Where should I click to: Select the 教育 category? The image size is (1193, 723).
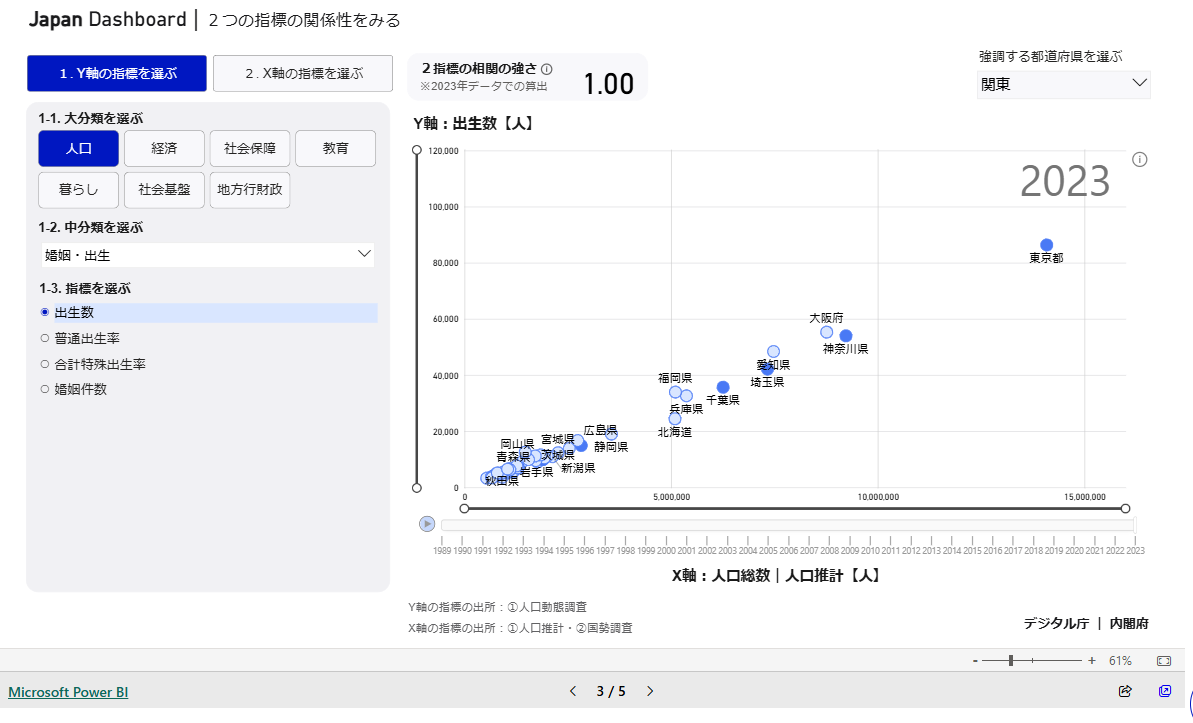tap(336, 148)
